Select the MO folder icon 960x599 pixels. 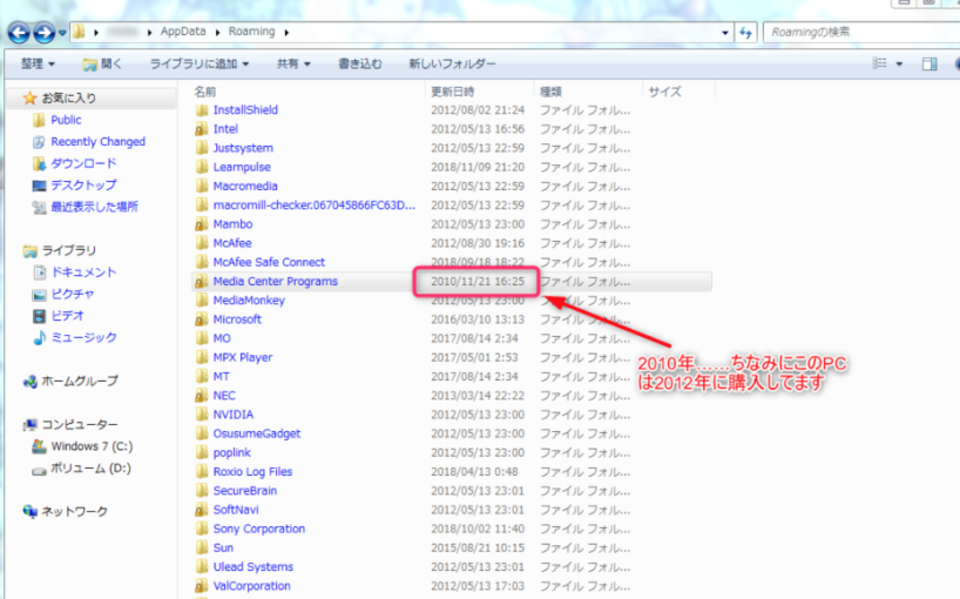pyautogui.click(x=201, y=339)
